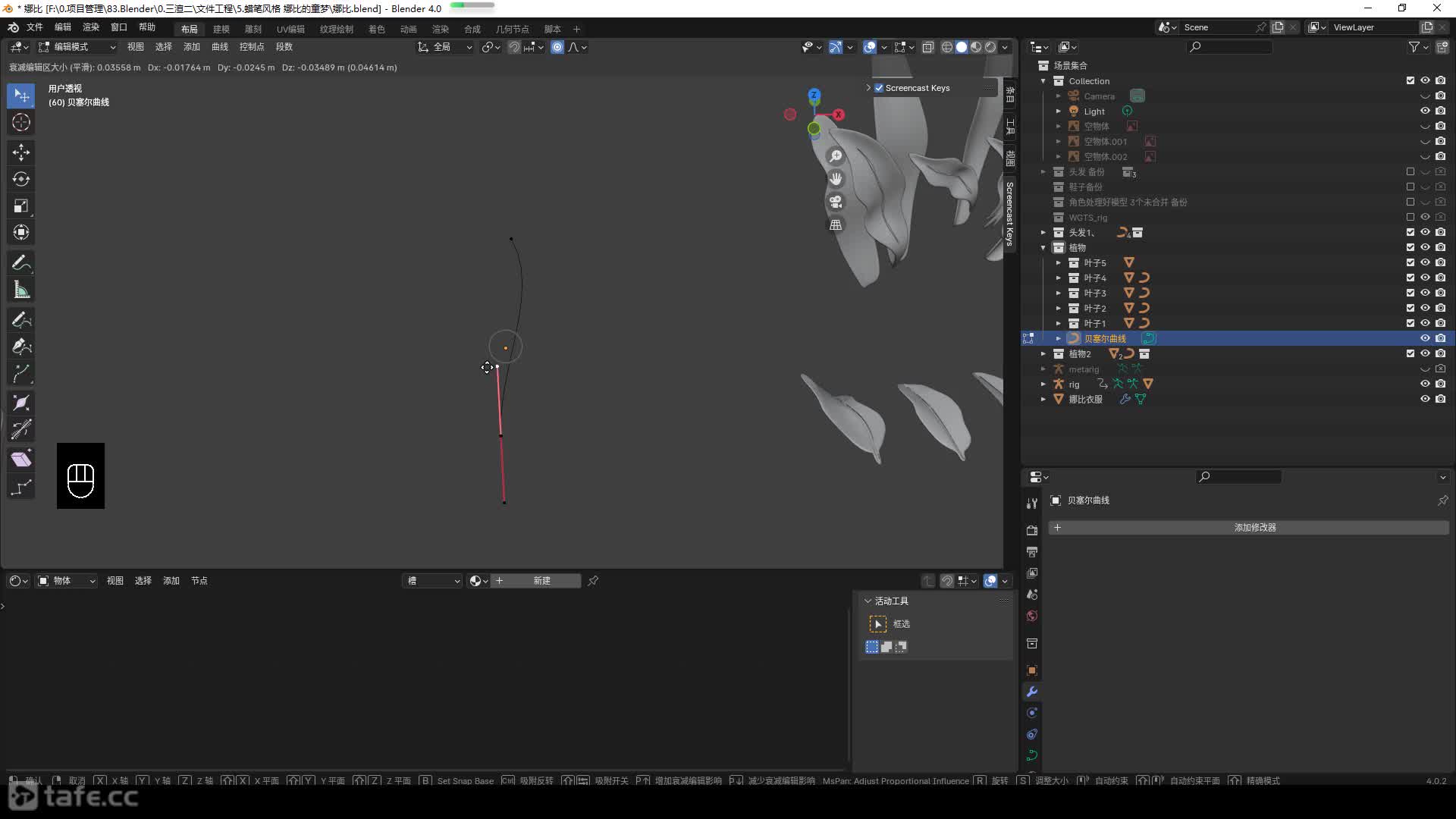The image size is (1456, 819).
Task: Open the outliner filter dropdown
Action: (x=1418, y=47)
